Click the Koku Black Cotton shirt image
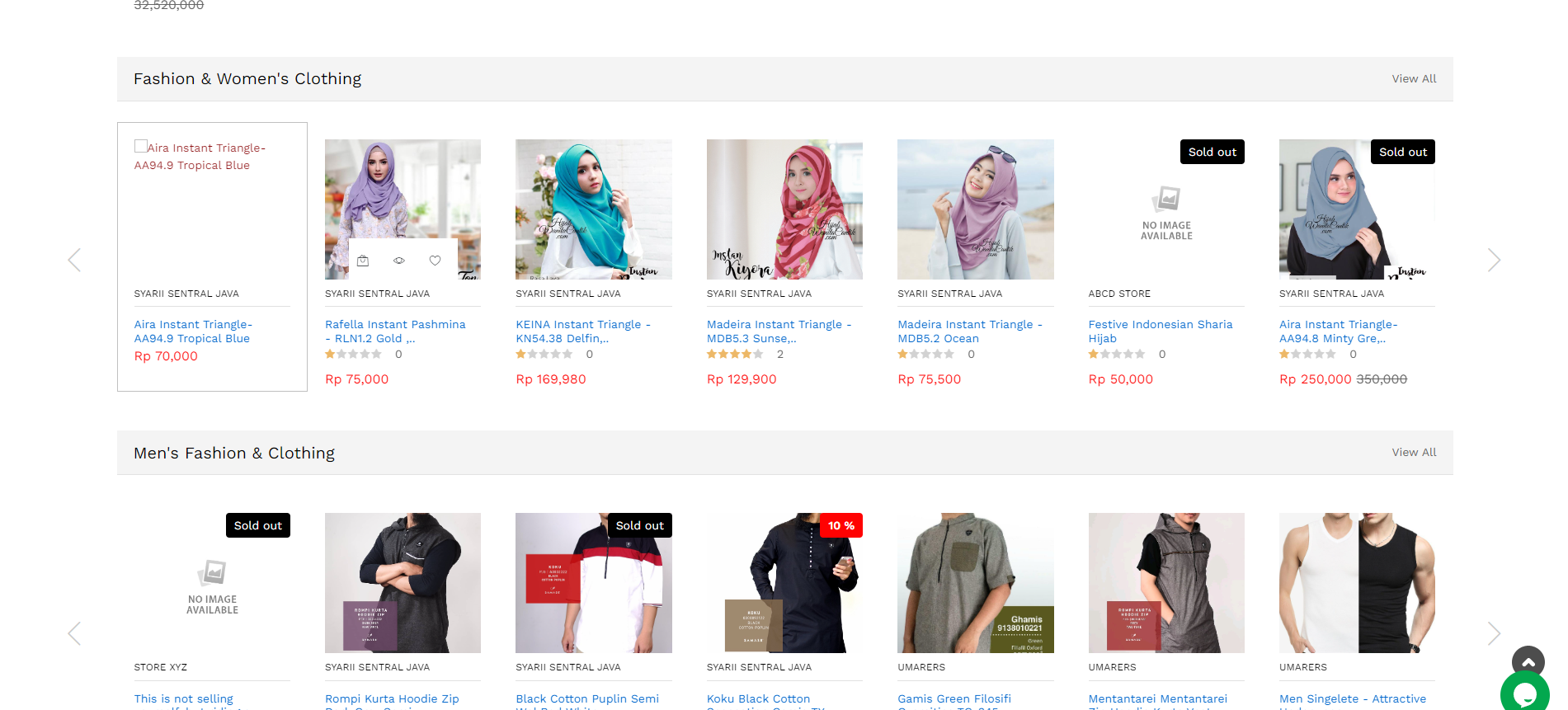The height and width of the screenshot is (710, 1568). (784, 583)
